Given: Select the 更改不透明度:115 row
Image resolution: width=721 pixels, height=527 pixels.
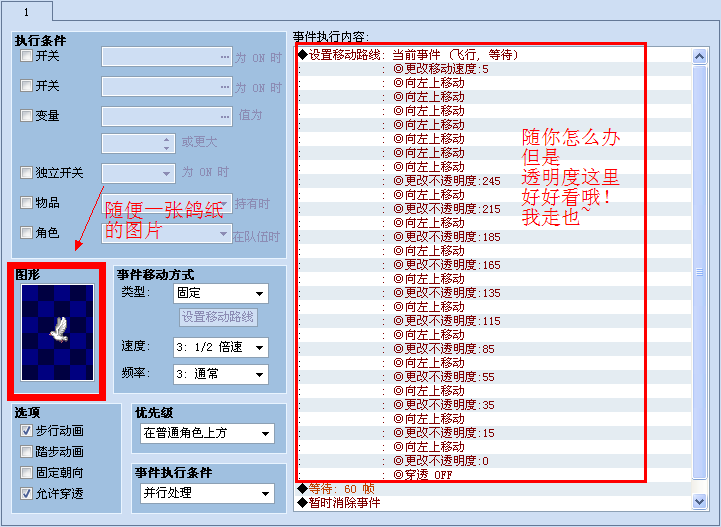Looking at the screenshot, I should point(494,321).
